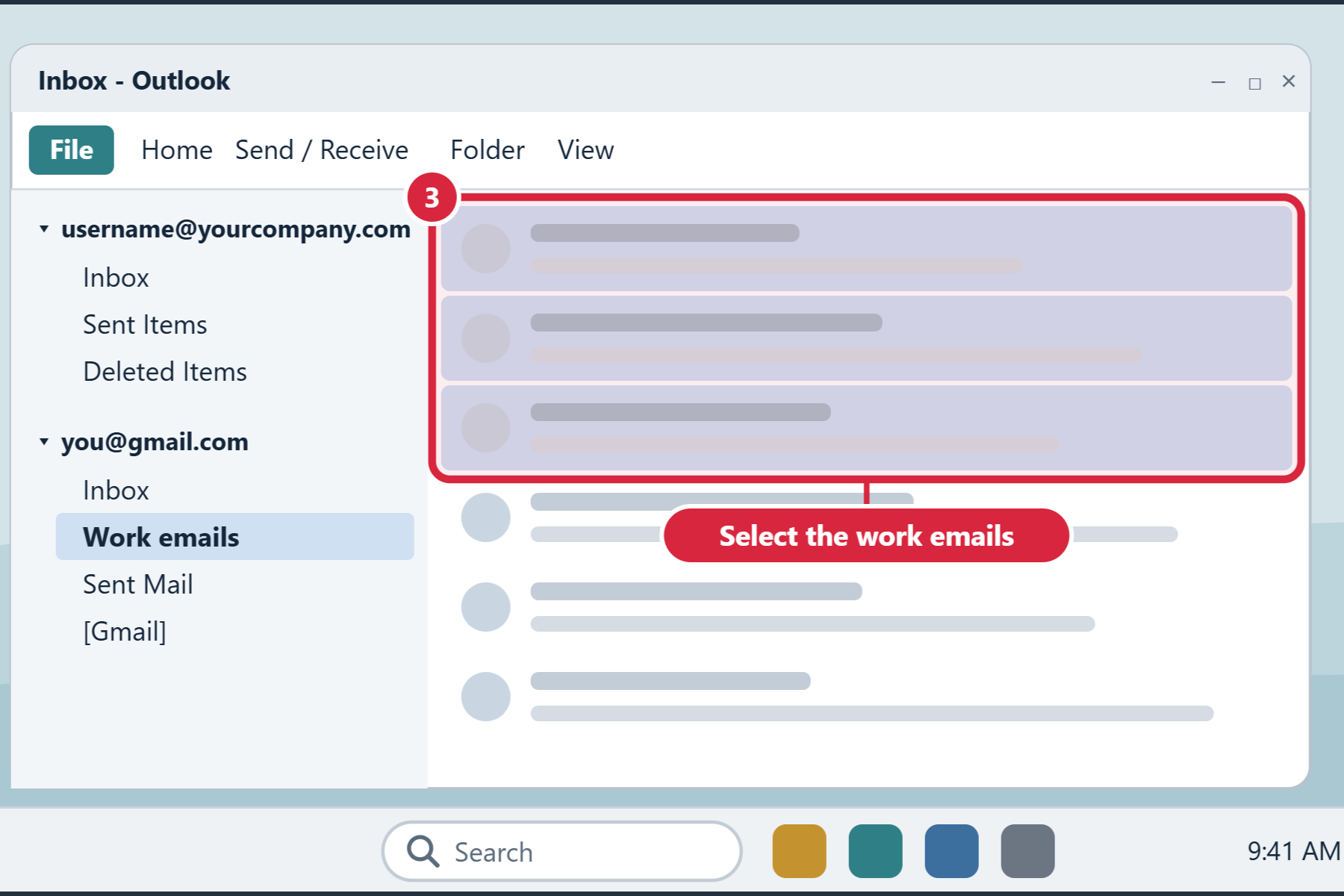Open the last email in message list

coord(866,697)
